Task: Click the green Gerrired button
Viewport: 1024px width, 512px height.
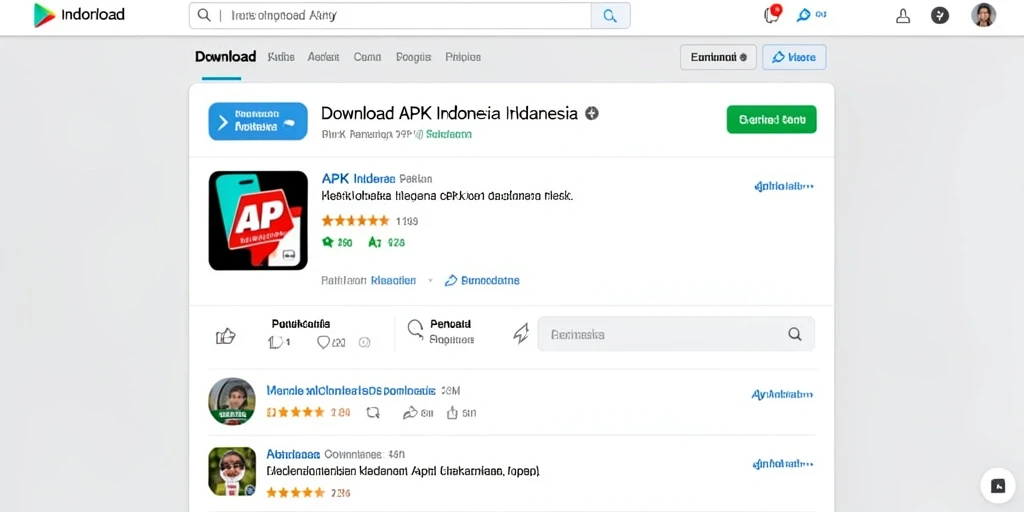Action: [x=771, y=120]
